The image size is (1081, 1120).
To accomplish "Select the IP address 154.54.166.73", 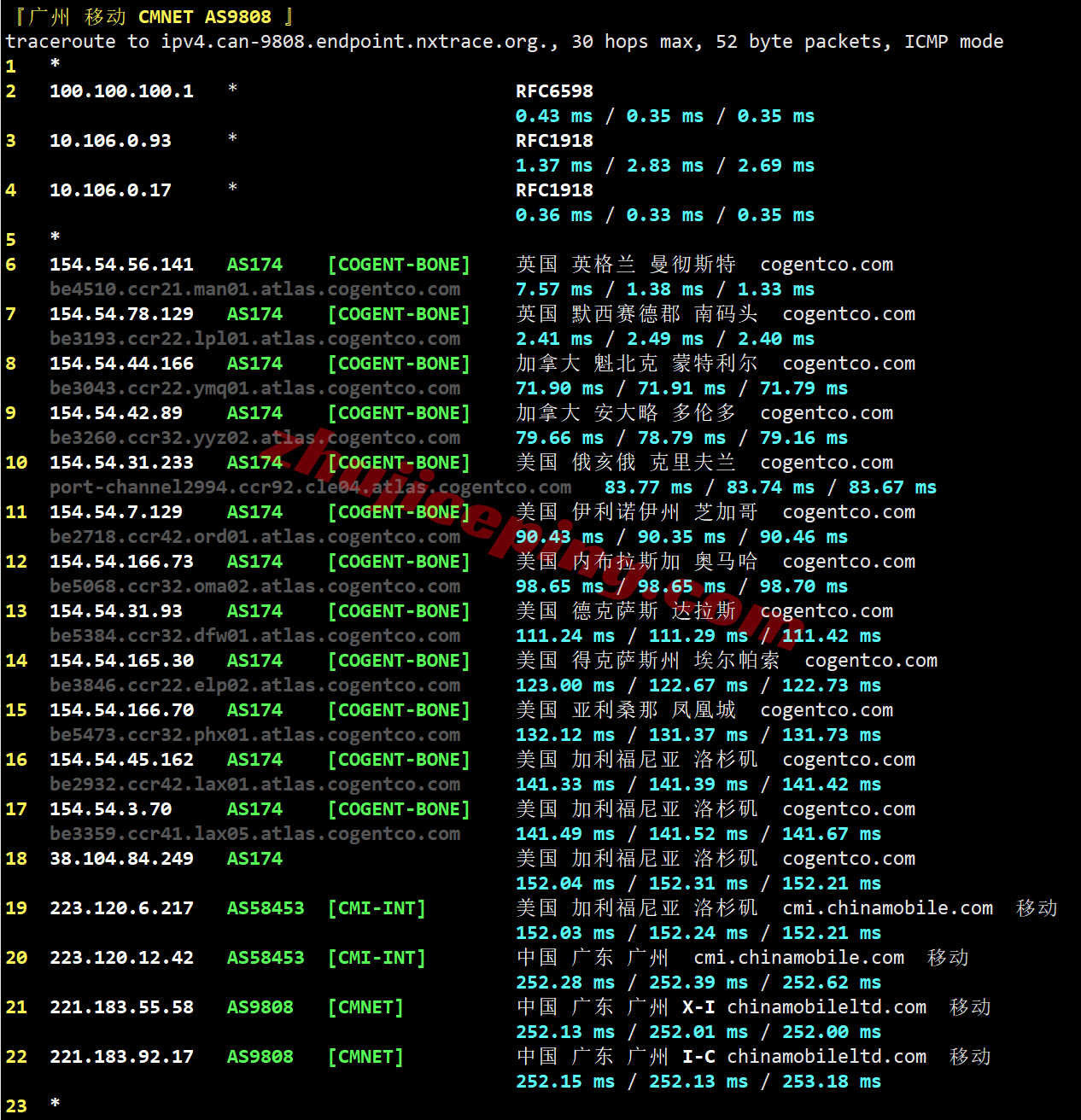I will 121,562.
